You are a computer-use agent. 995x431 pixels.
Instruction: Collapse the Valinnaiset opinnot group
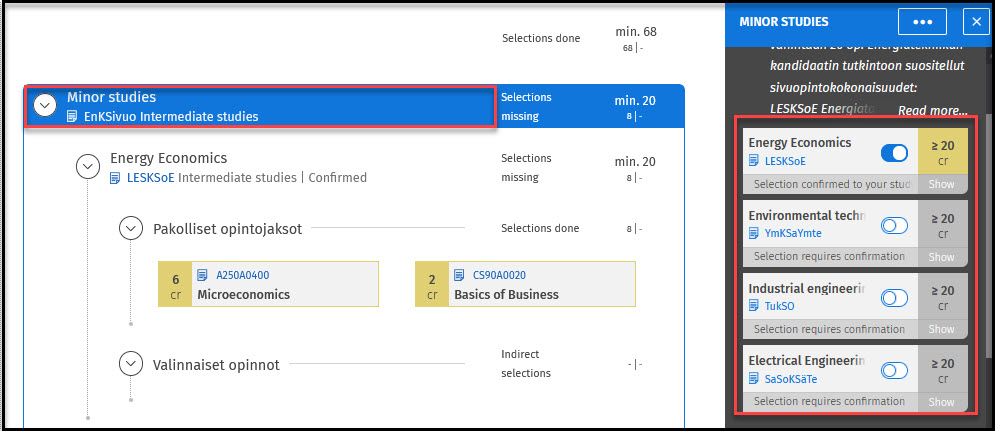click(131, 364)
